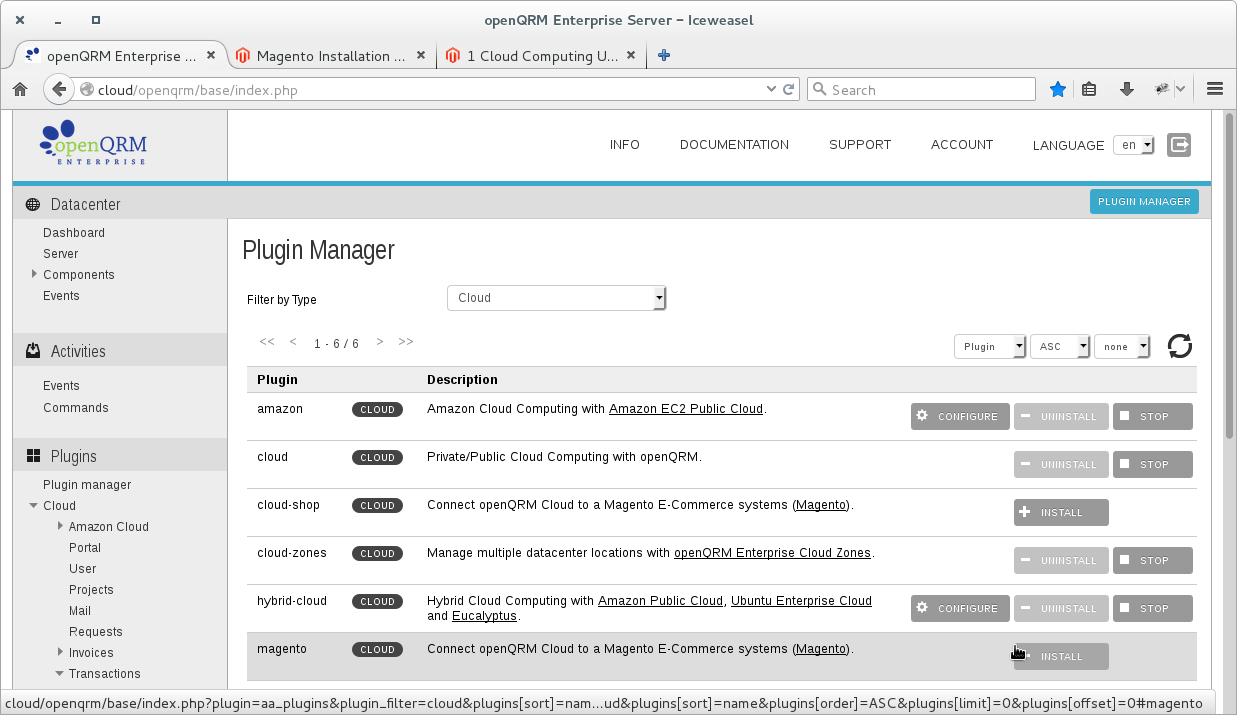Image resolution: width=1237 pixels, height=715 pixels.
Task: Click the Home icon in browser toolbar
Action: tap(20, 89)
